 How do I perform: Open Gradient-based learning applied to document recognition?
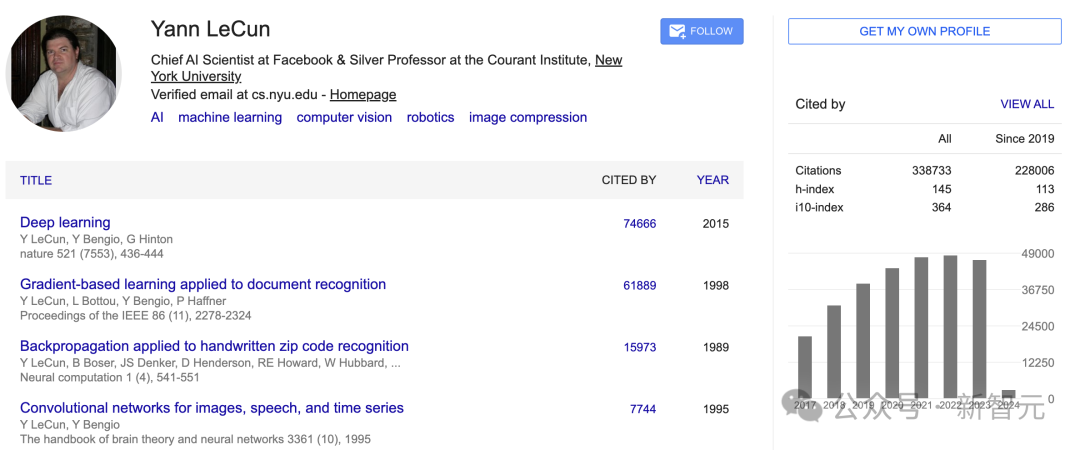[203, 284]
